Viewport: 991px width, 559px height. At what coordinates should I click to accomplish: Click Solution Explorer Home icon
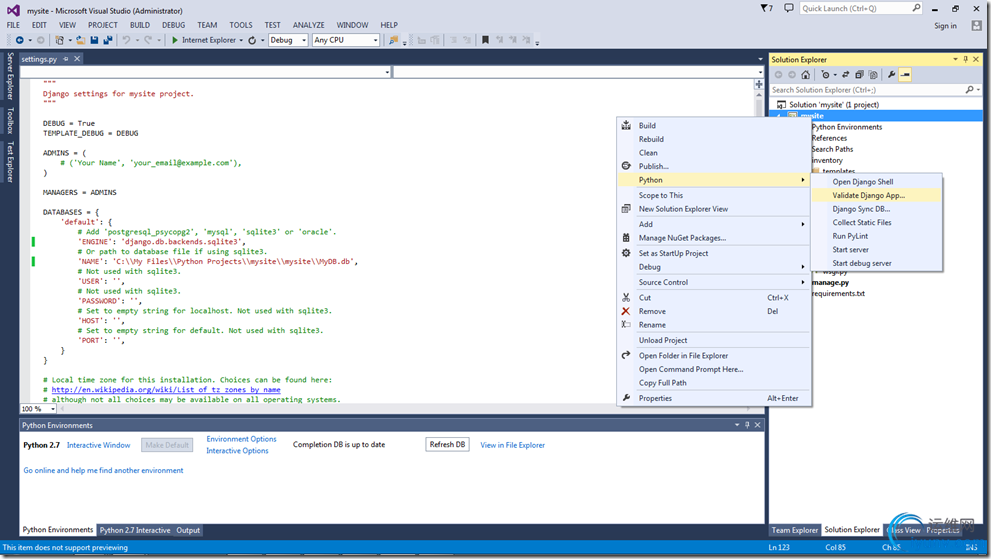[805, 75]
